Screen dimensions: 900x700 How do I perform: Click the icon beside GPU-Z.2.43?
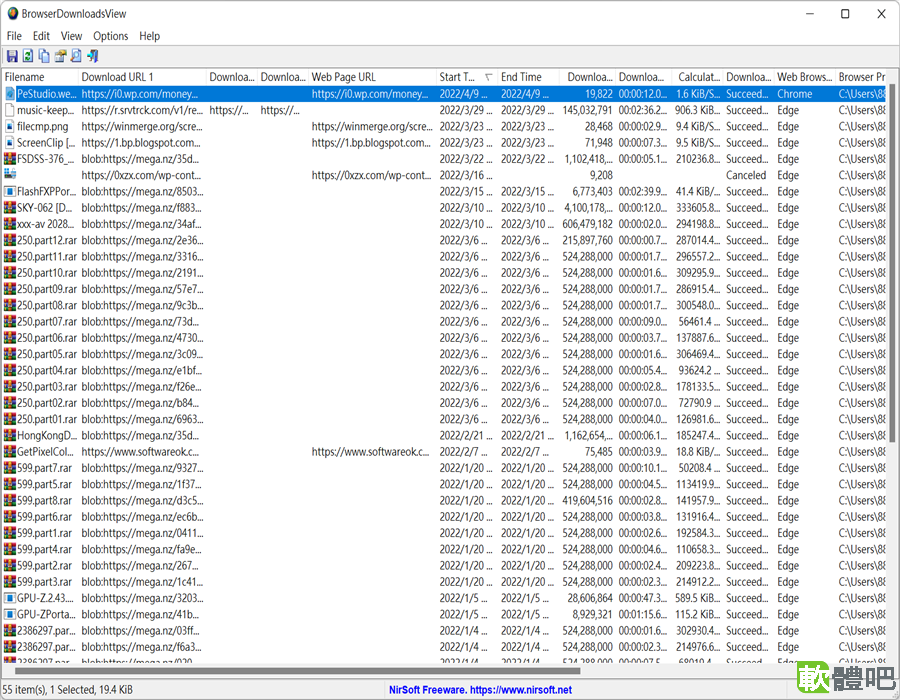pyautogui.click(x=10, y=598)
